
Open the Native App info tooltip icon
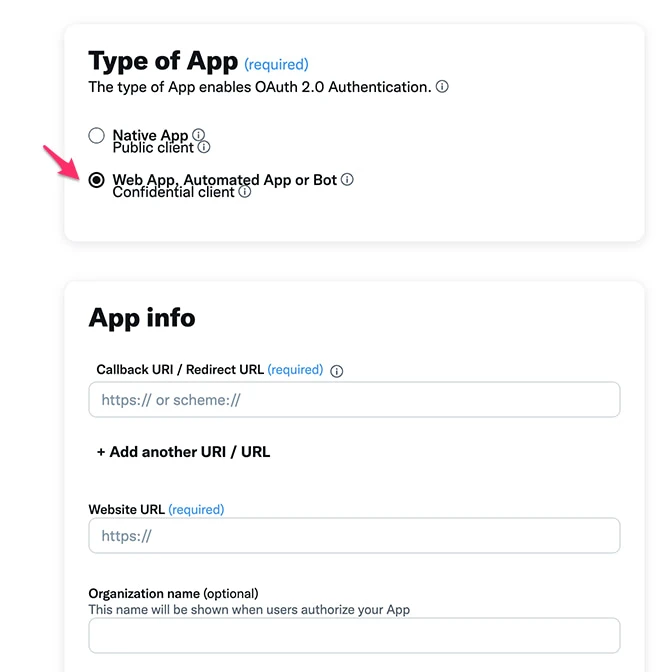(x=198, y=135)
